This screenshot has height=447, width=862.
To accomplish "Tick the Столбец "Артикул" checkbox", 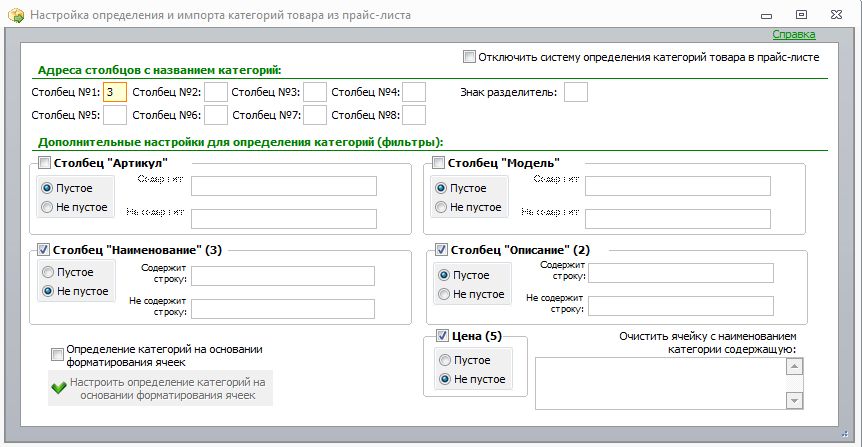I will pos(44,163).
